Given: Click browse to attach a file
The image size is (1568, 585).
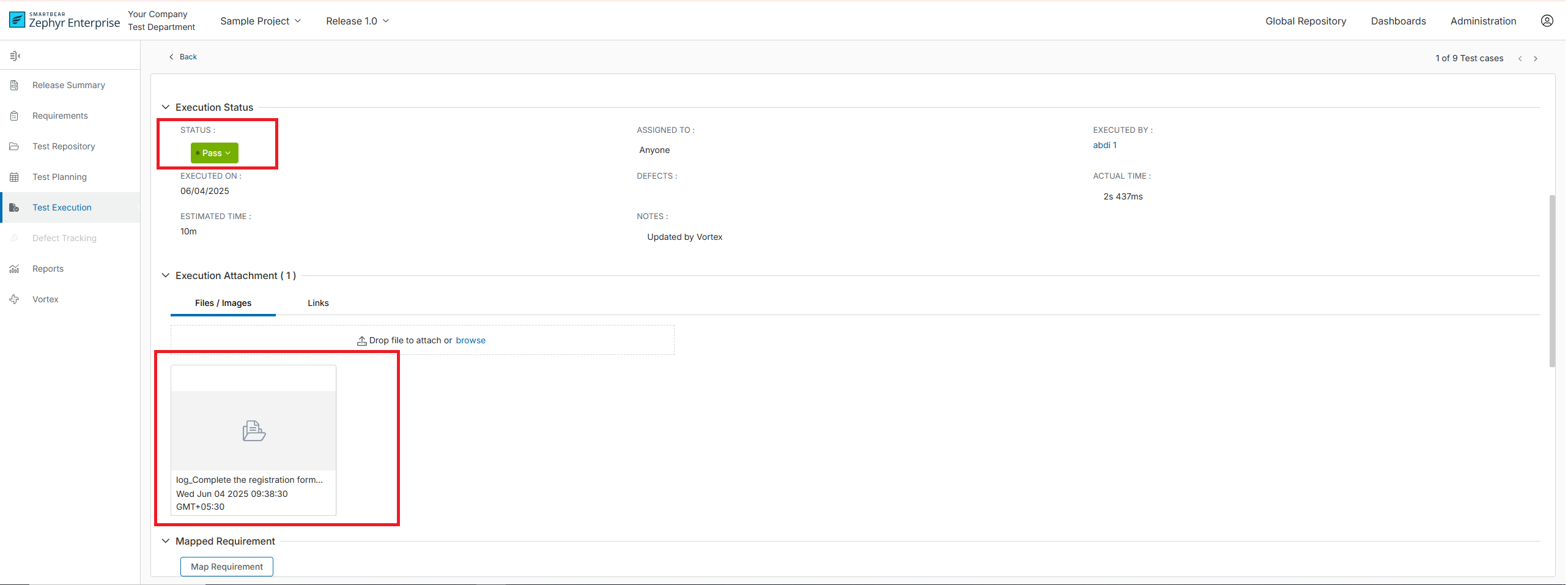Looking at the screenshot, I should click(x=470, y=340).
